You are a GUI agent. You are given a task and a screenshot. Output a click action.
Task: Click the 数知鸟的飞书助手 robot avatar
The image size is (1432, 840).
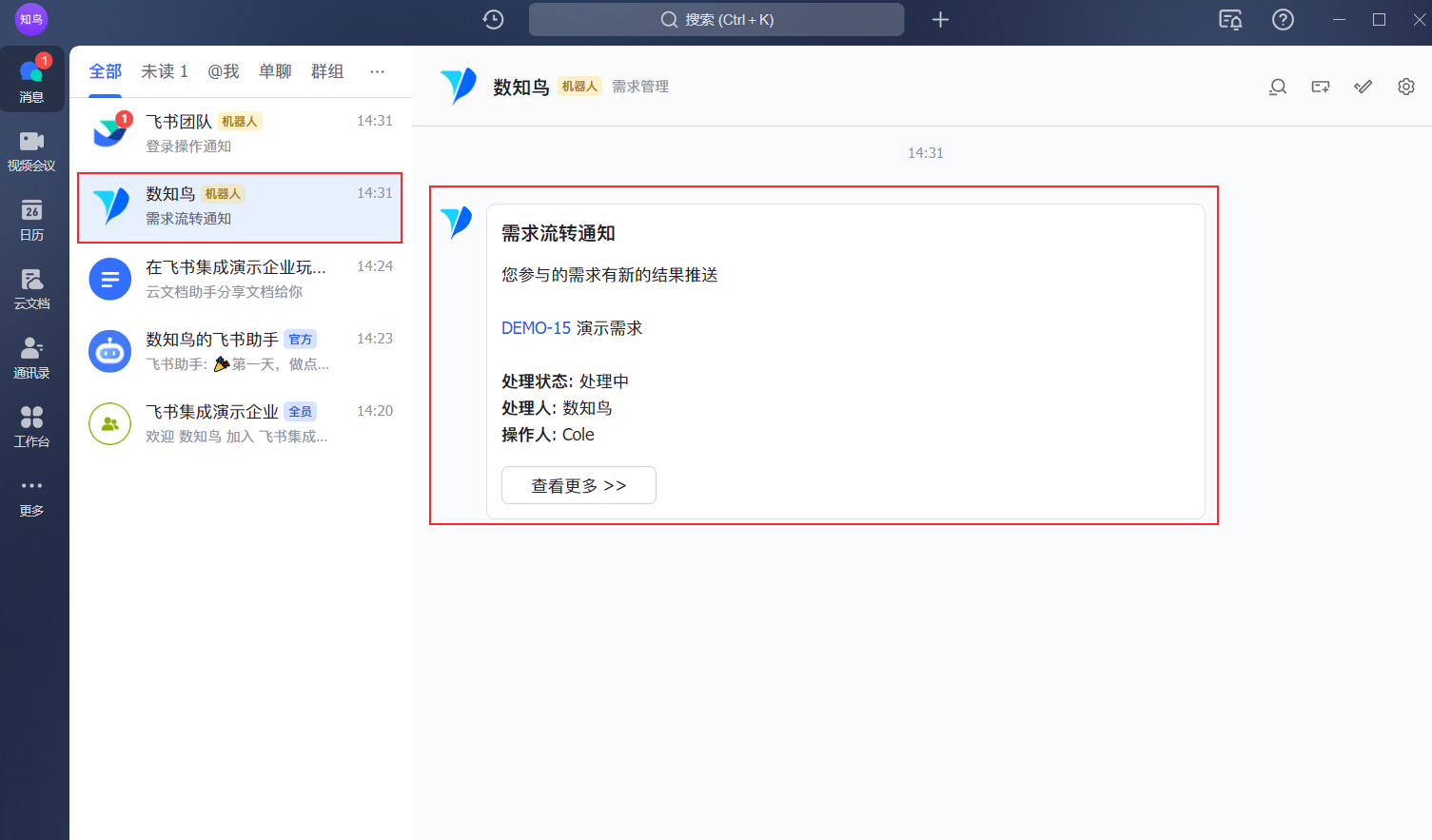pyautogui.click(x=110, y=351)
